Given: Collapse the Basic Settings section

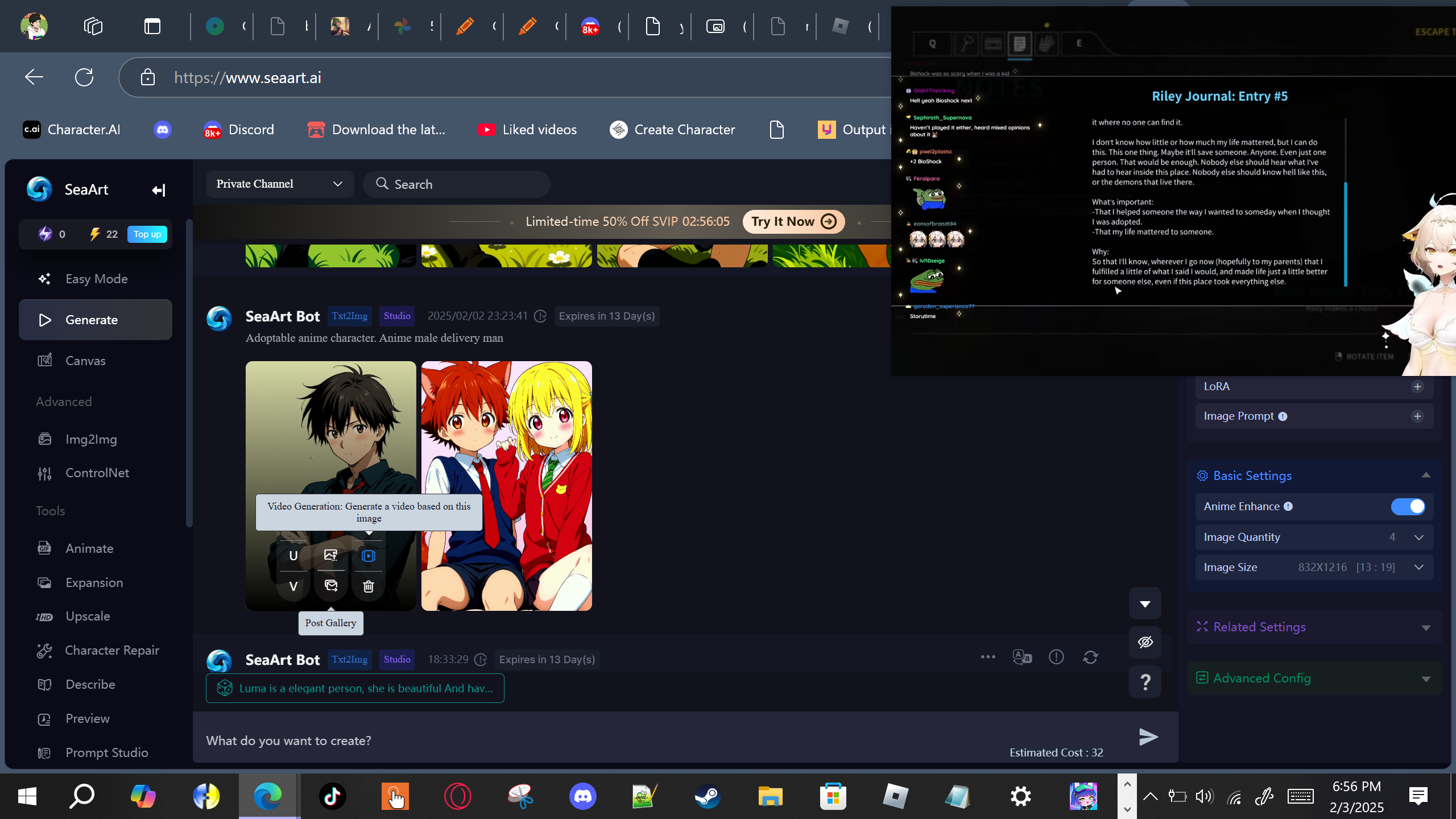Looking at the screenshot, I should click(1425, 475).
